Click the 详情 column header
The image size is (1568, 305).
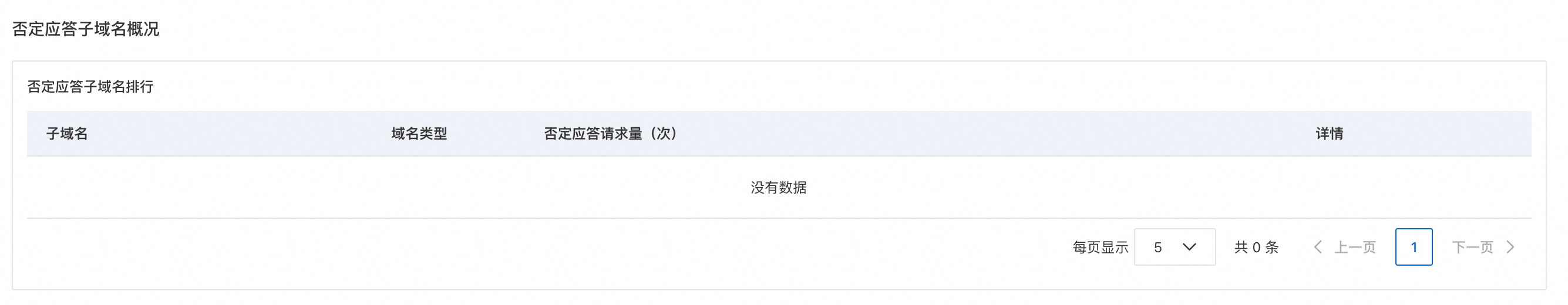click(1330, 134)
